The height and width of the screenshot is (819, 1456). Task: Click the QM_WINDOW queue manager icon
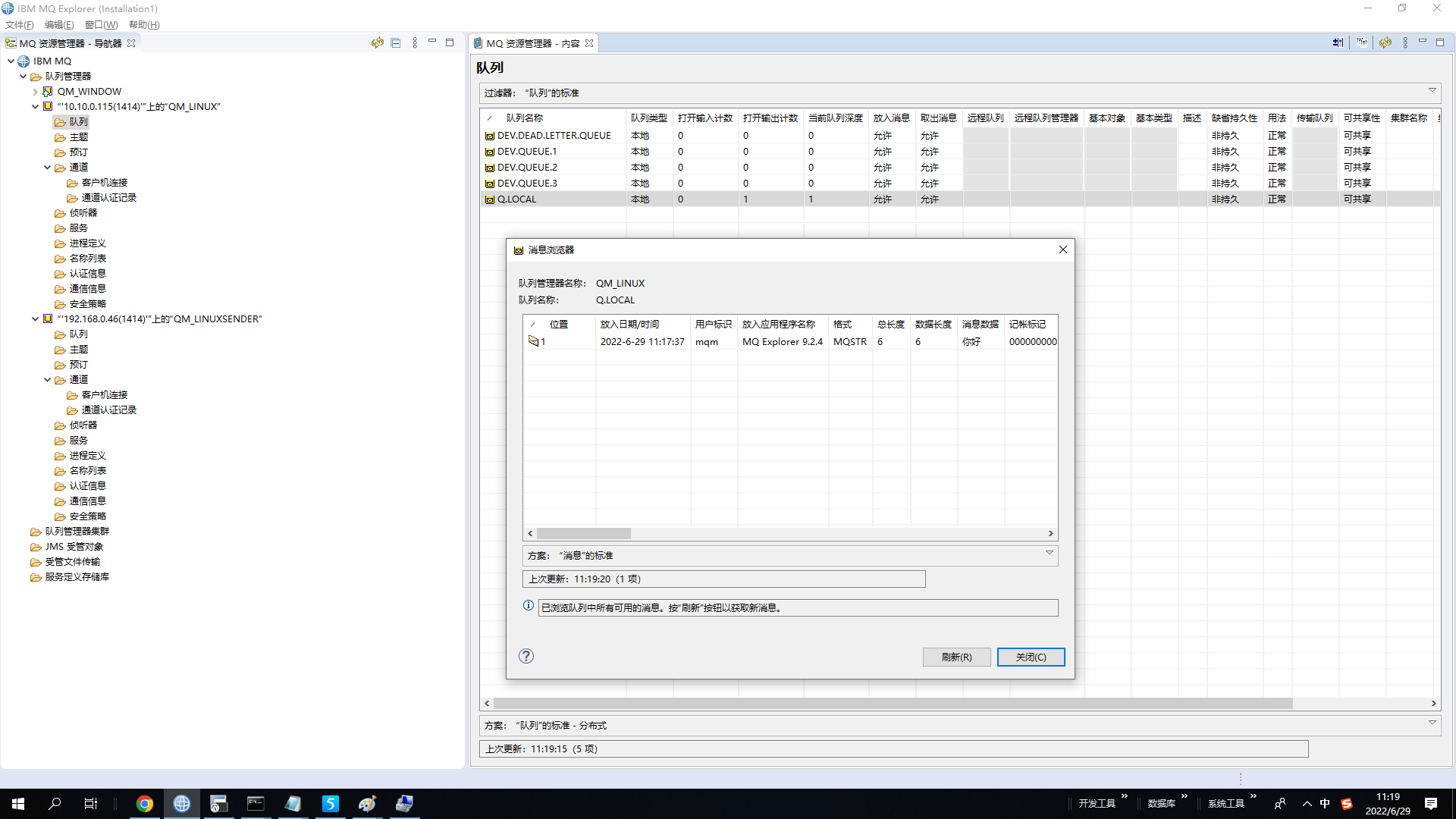coord(48,92)
